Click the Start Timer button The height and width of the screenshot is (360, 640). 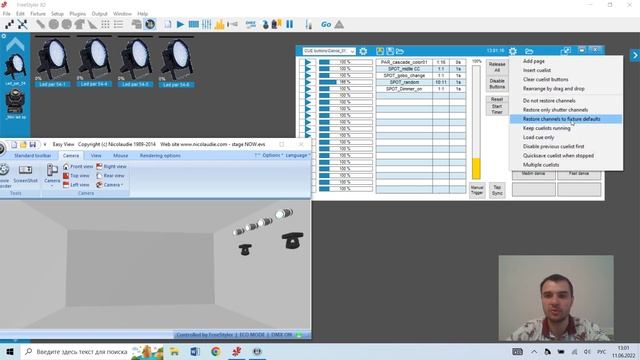pos(497,109)
